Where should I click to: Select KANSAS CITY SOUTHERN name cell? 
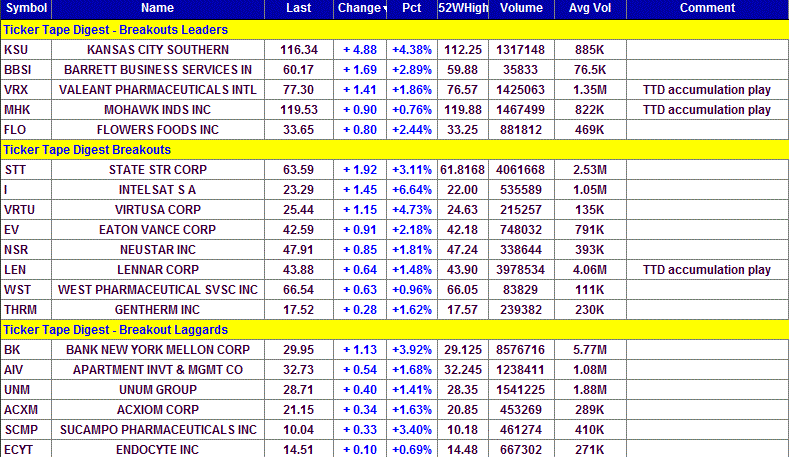[157, 50]
